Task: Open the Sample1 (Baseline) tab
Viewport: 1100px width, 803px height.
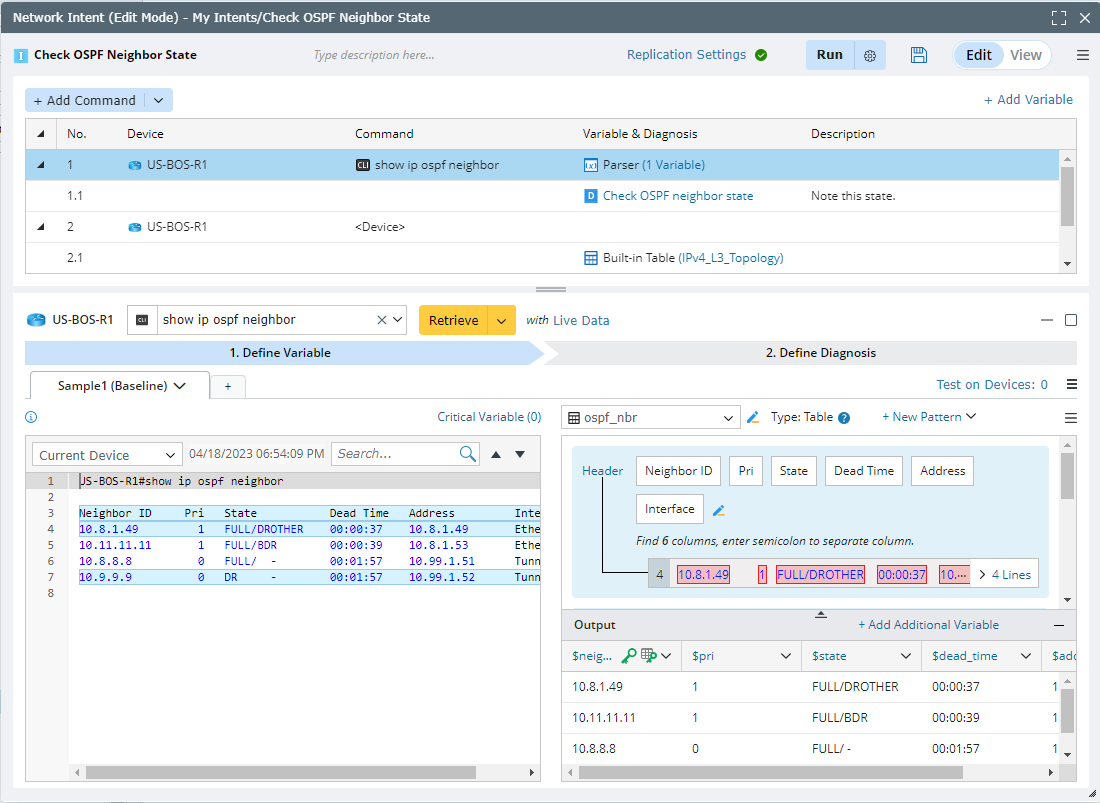Action: tap(120, 386)
